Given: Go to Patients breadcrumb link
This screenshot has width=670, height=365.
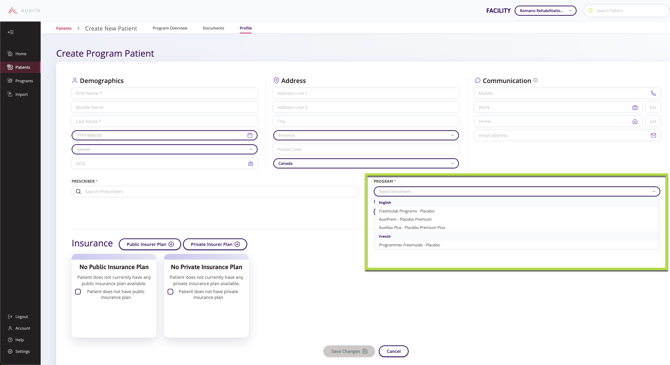Looking at the screenshot, I should (x=64, y=28).
